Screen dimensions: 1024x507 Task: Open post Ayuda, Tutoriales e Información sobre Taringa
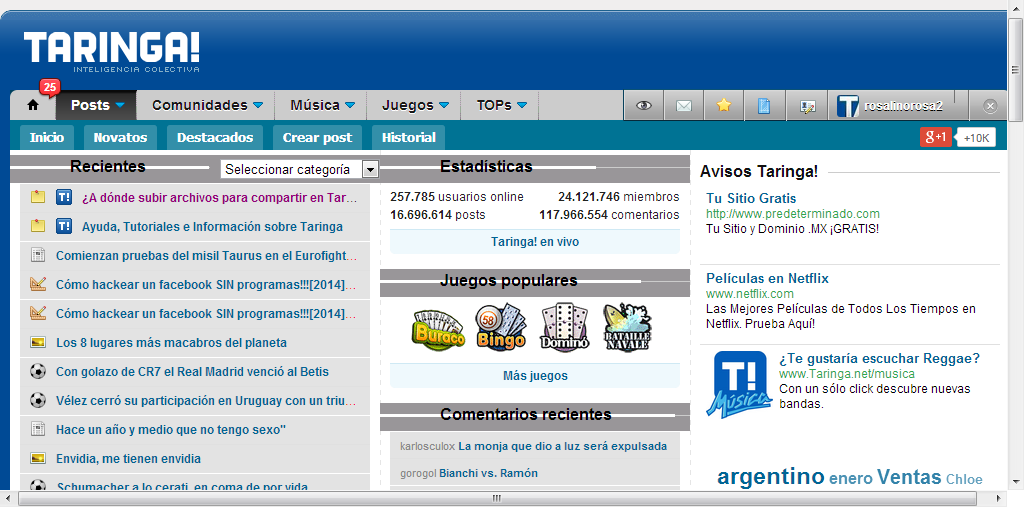click(x=212, y=227)
